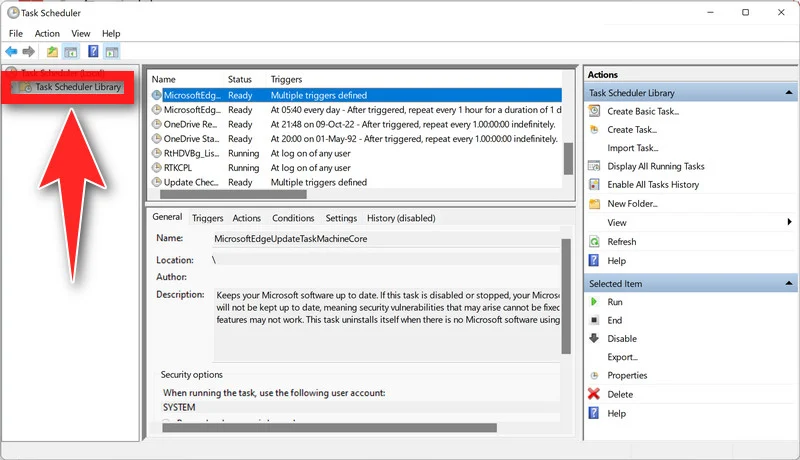Open the Action menu
Screen dimensions: 800x460
point(47,34)
